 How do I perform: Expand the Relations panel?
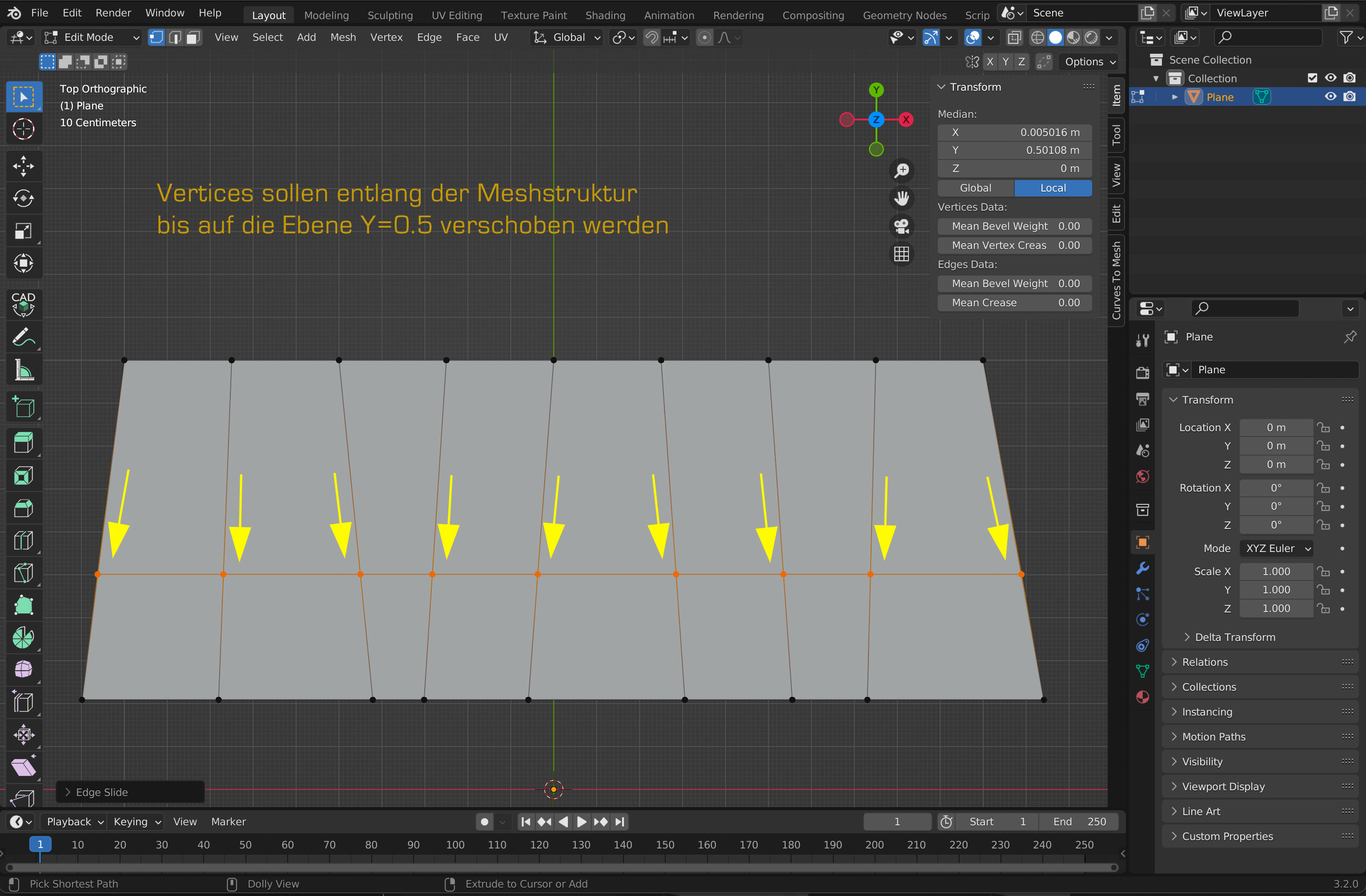pyautogui.click(x=1204, y=662)
